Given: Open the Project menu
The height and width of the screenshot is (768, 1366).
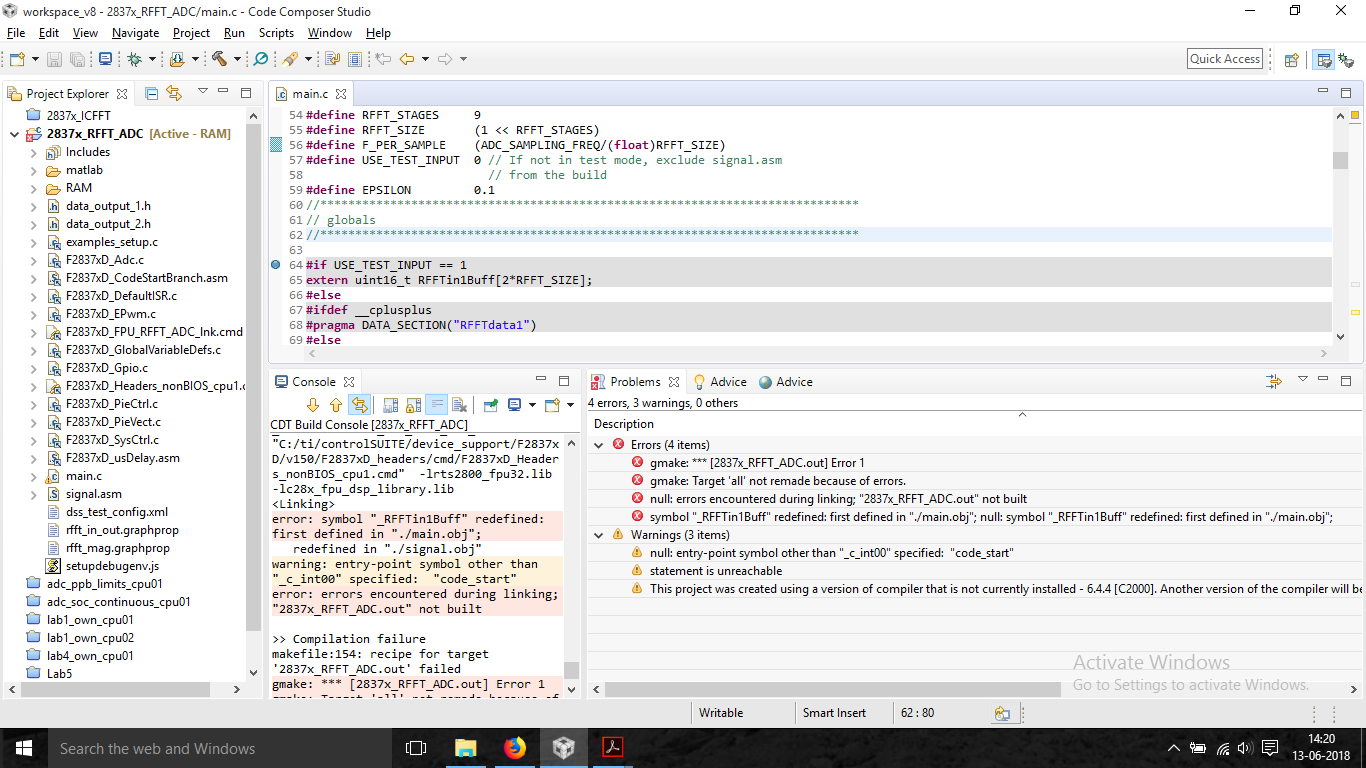Looking at the screenshot, I should pyautogui.click(x=191, y=33).
